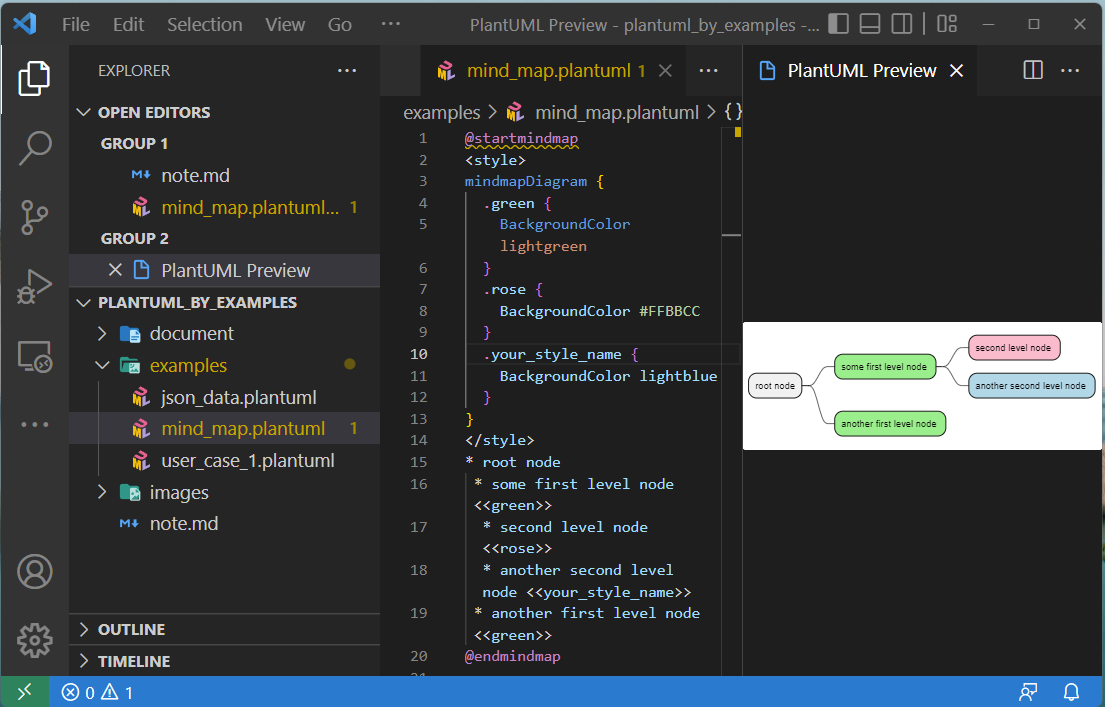
Task: Open notifications bell in status bar
Action: click(1071, 692)
